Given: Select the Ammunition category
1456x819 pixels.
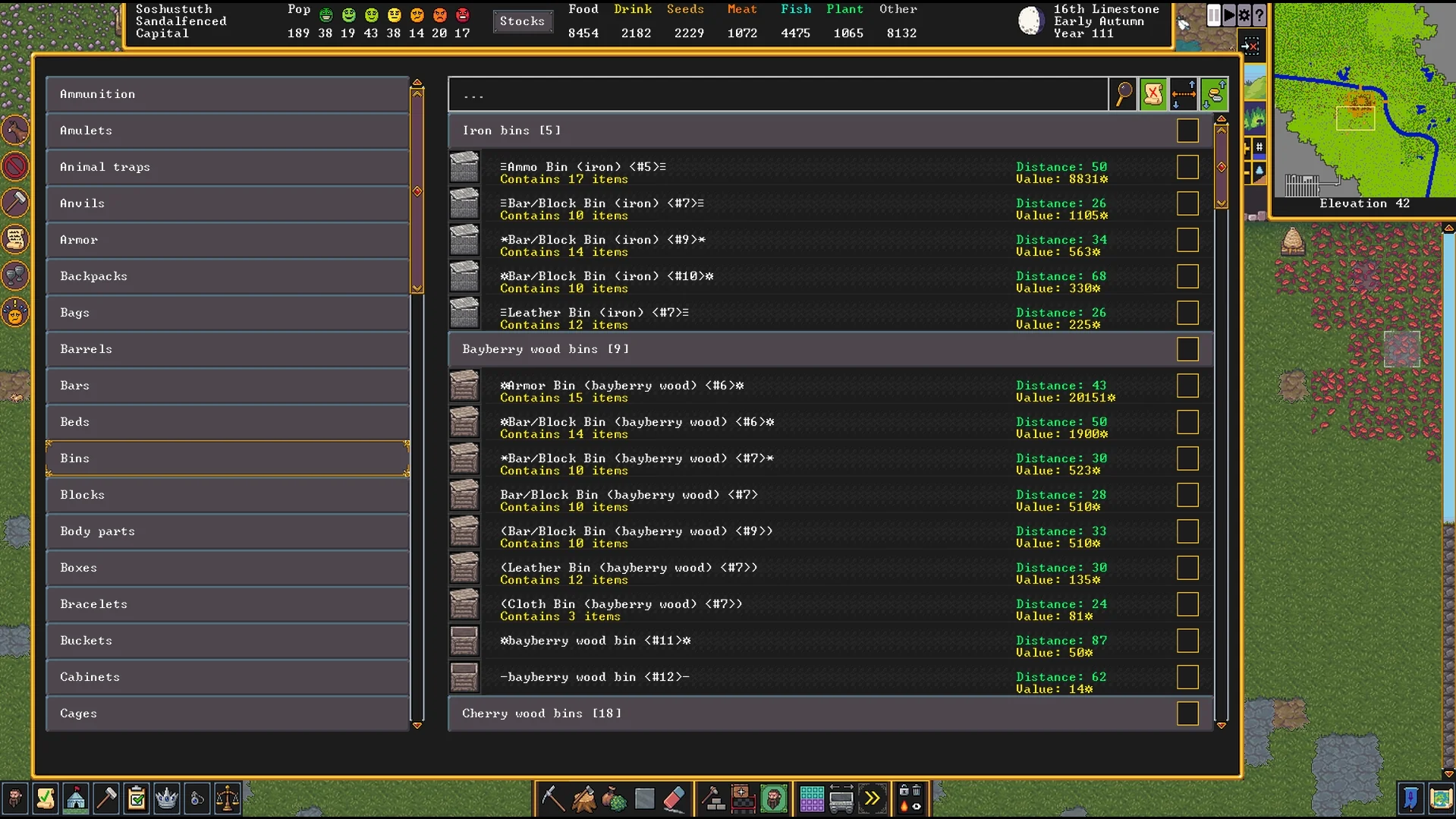Looking at the screenshot, I should point(228,94).
